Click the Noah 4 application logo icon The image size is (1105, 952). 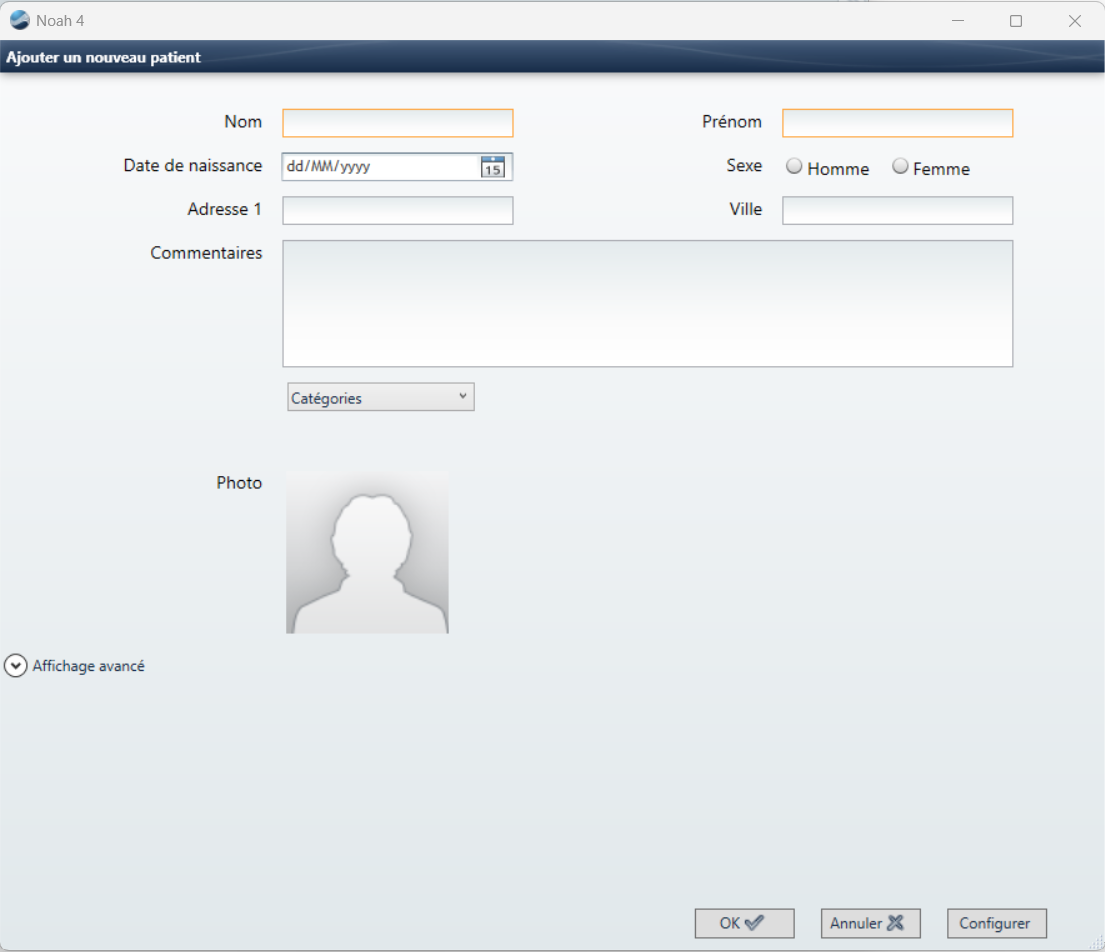pyautogui.click(x=20, y=20)
